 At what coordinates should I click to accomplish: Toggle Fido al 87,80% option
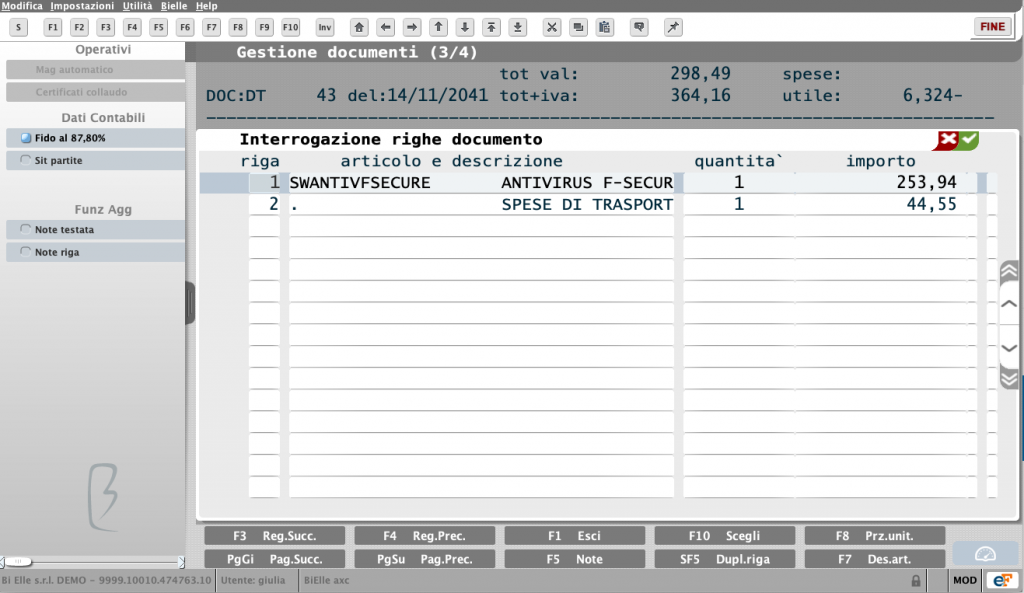(x=95, y=138)
